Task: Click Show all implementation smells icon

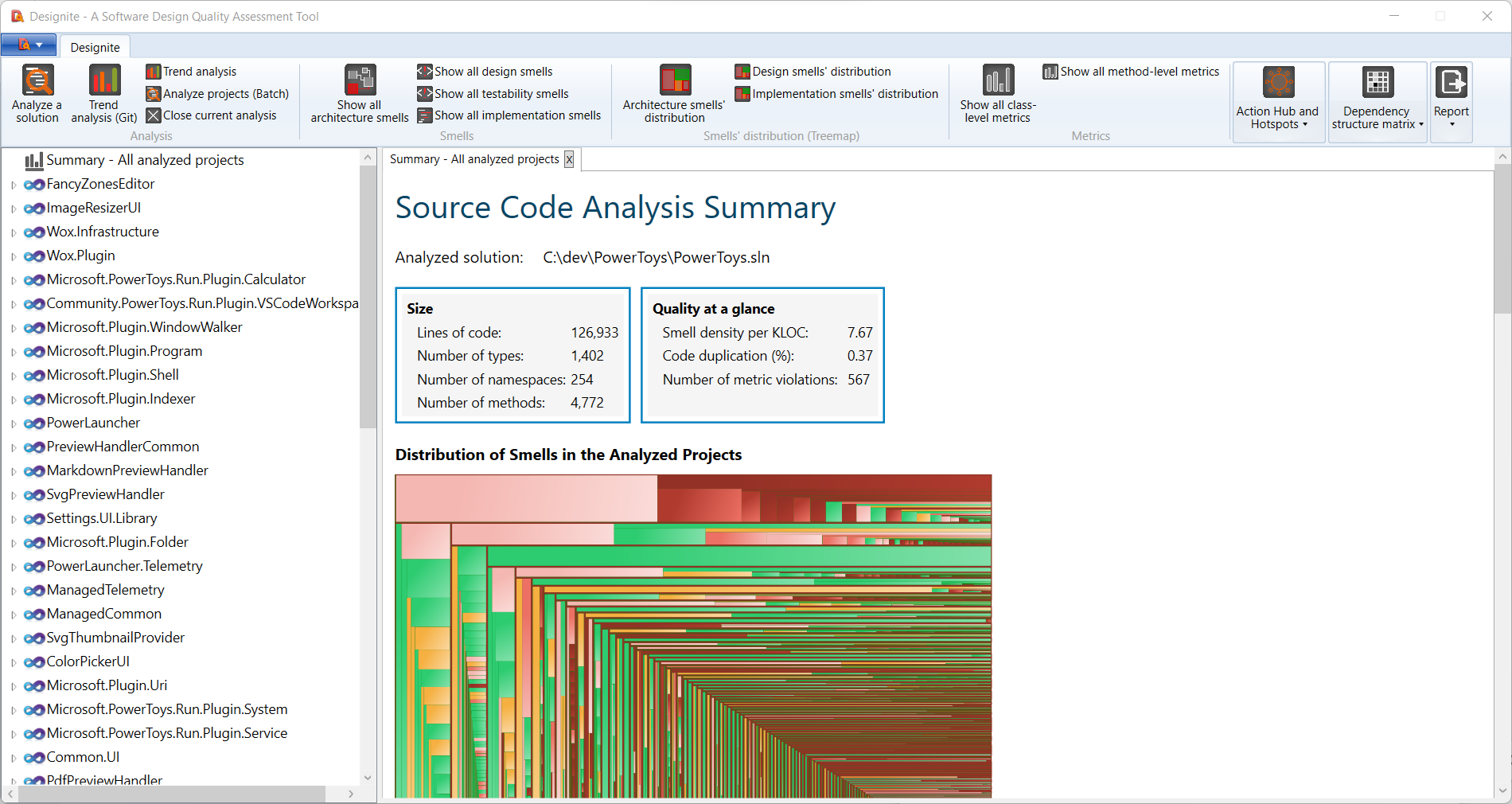Action: coord(425,115)
